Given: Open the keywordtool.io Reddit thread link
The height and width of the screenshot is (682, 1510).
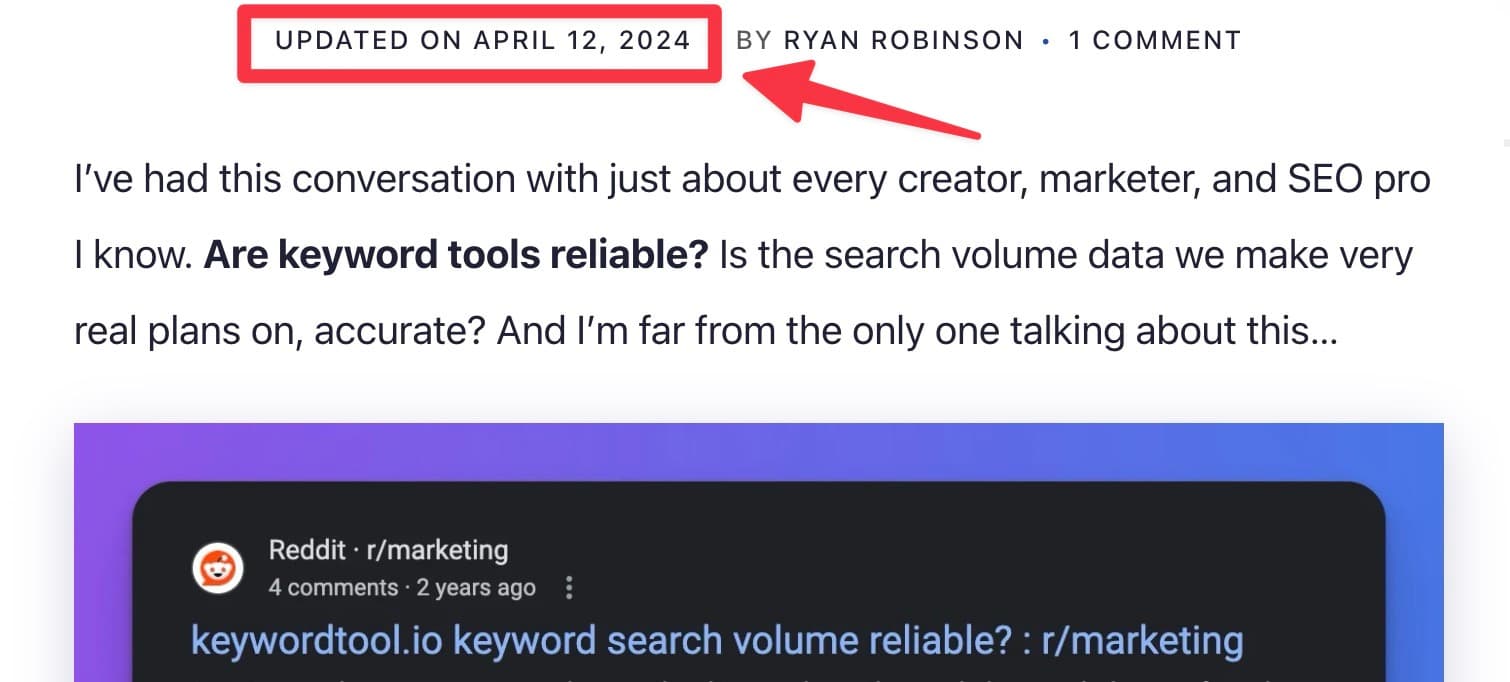Looking at the screenshot, I should pyautogui.click(x=715, y=639).
